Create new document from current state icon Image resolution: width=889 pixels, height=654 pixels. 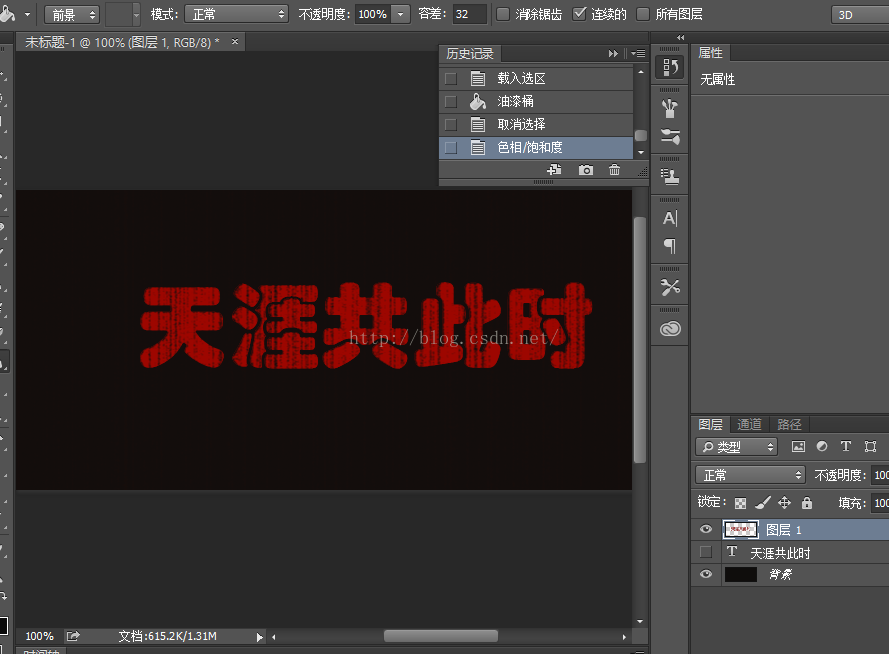pos(554,169)
